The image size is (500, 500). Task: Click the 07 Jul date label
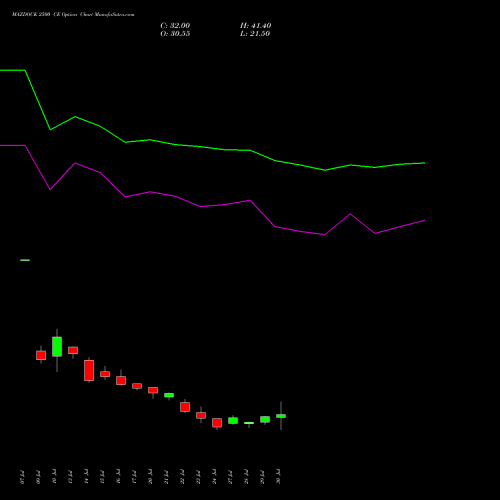[x=22, y=477]
